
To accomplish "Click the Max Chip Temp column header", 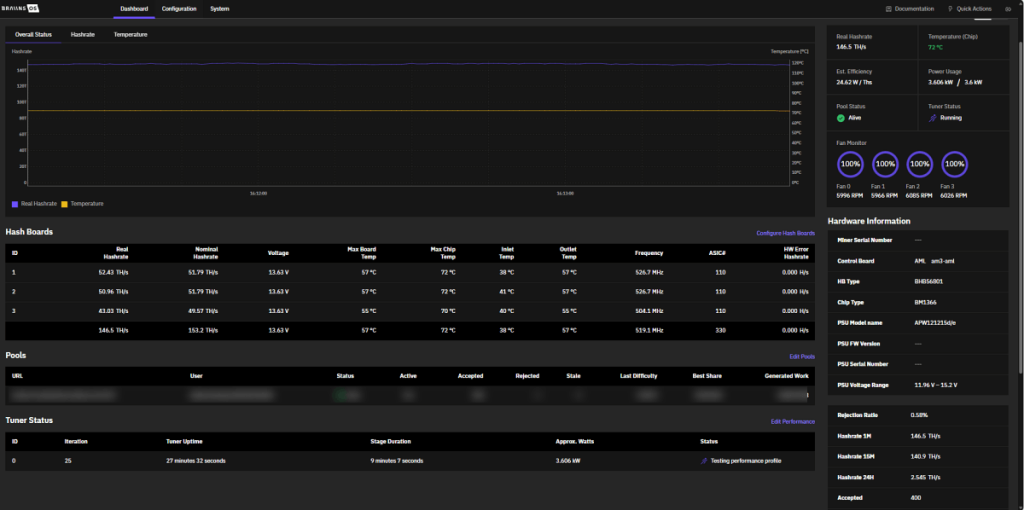I will tap(443, 253).
